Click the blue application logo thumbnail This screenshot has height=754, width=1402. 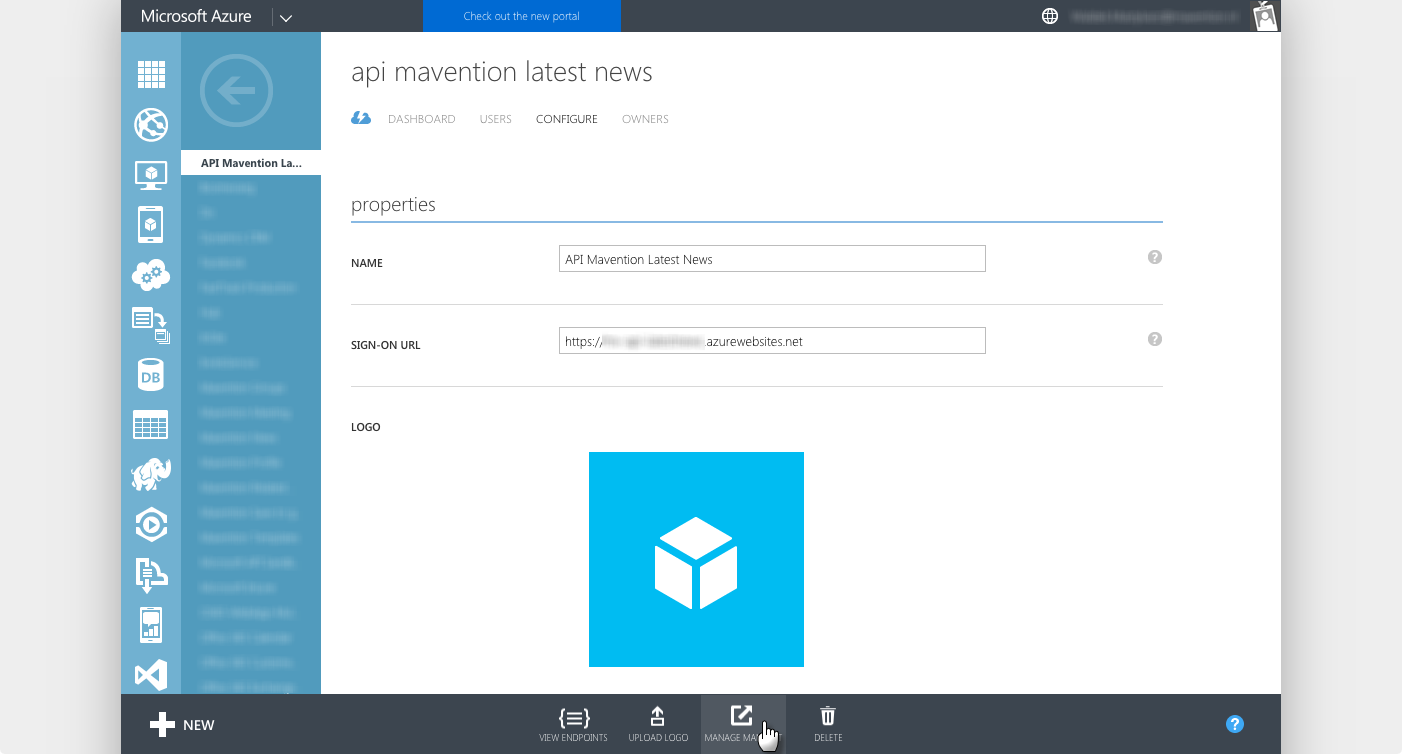coord(696,559)
